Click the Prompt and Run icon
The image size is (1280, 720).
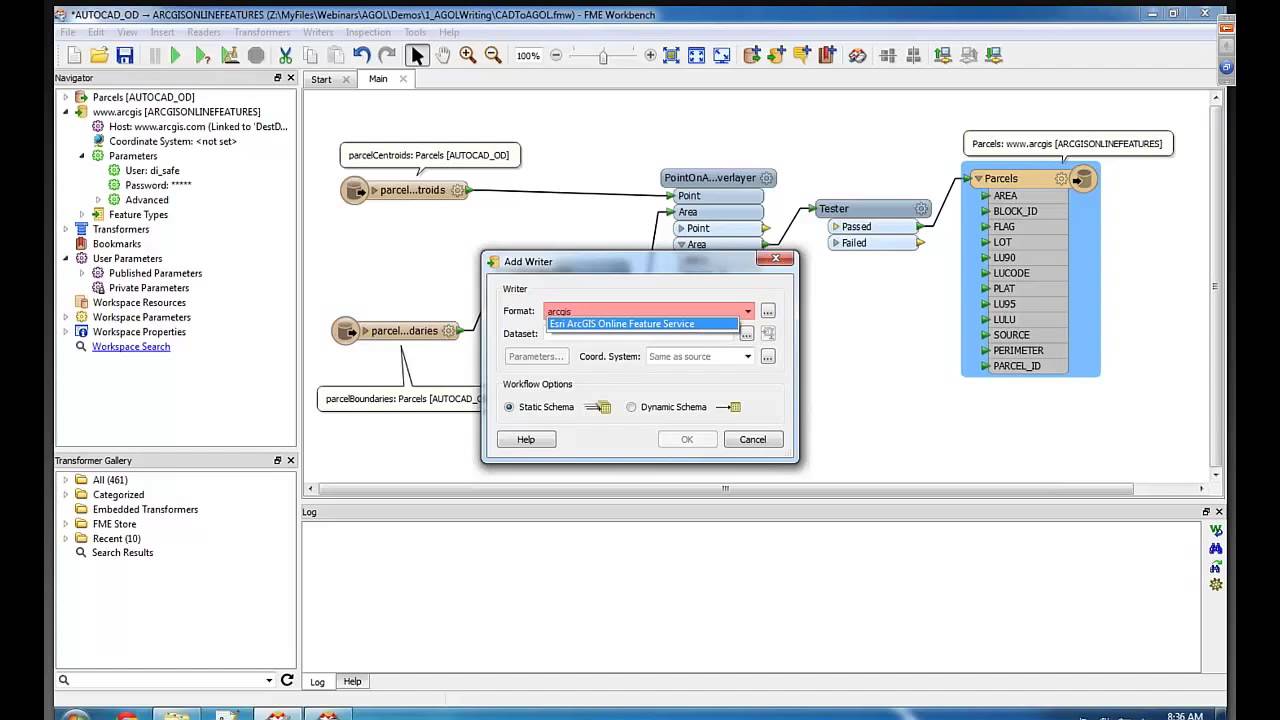203,56
